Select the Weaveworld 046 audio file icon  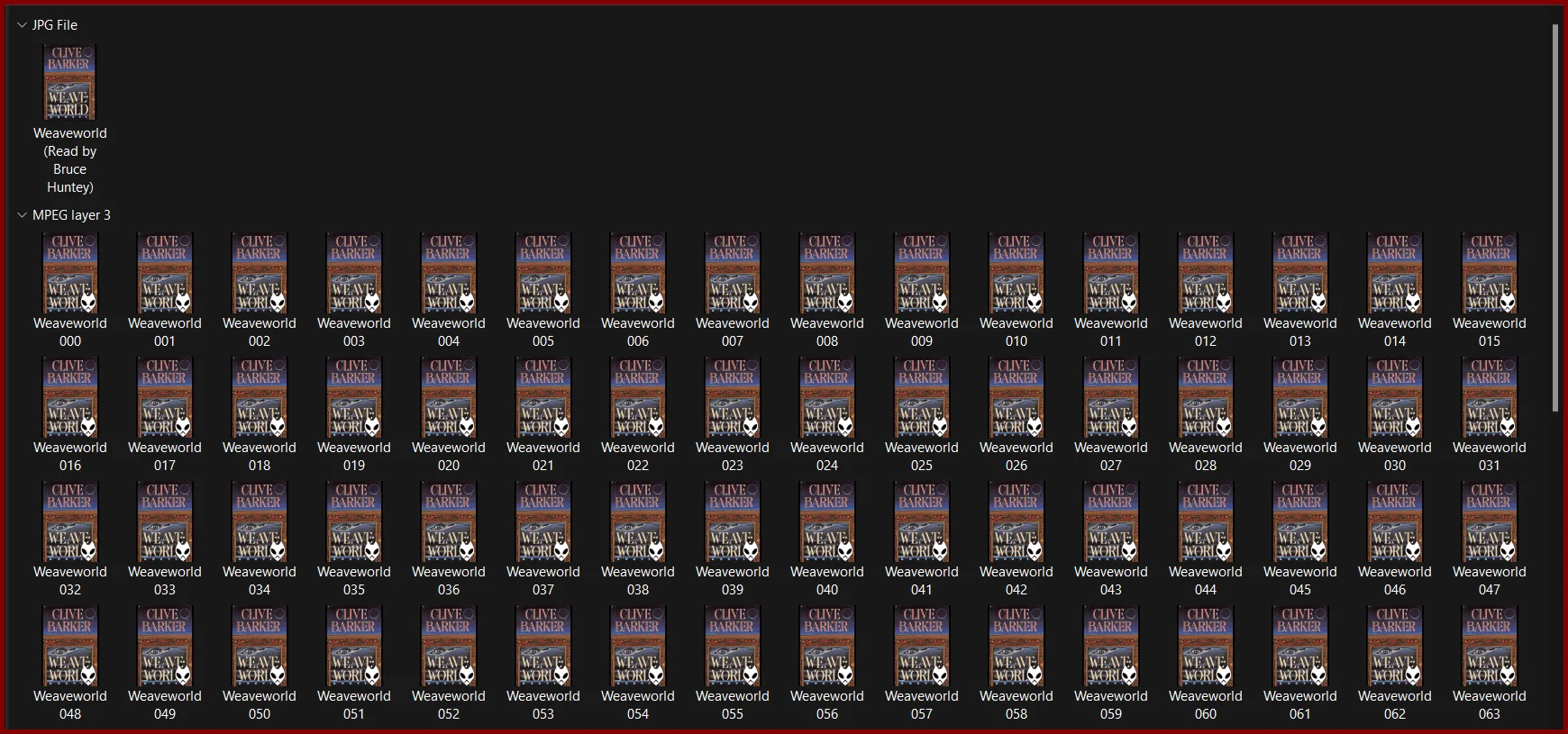[x=1395, y=521]
